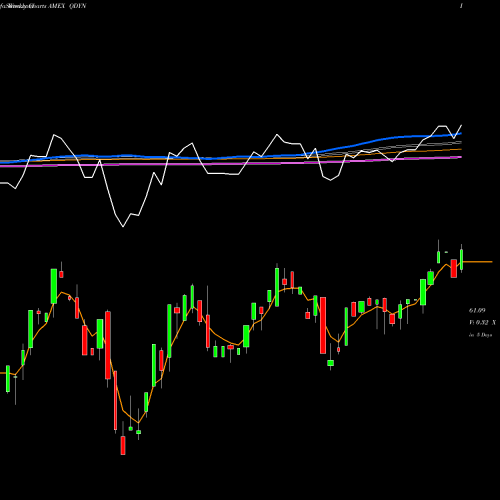The image size is (500, 500).
Task: Click the 'V: 0.32 X' volume label
Action: point(482,323)
